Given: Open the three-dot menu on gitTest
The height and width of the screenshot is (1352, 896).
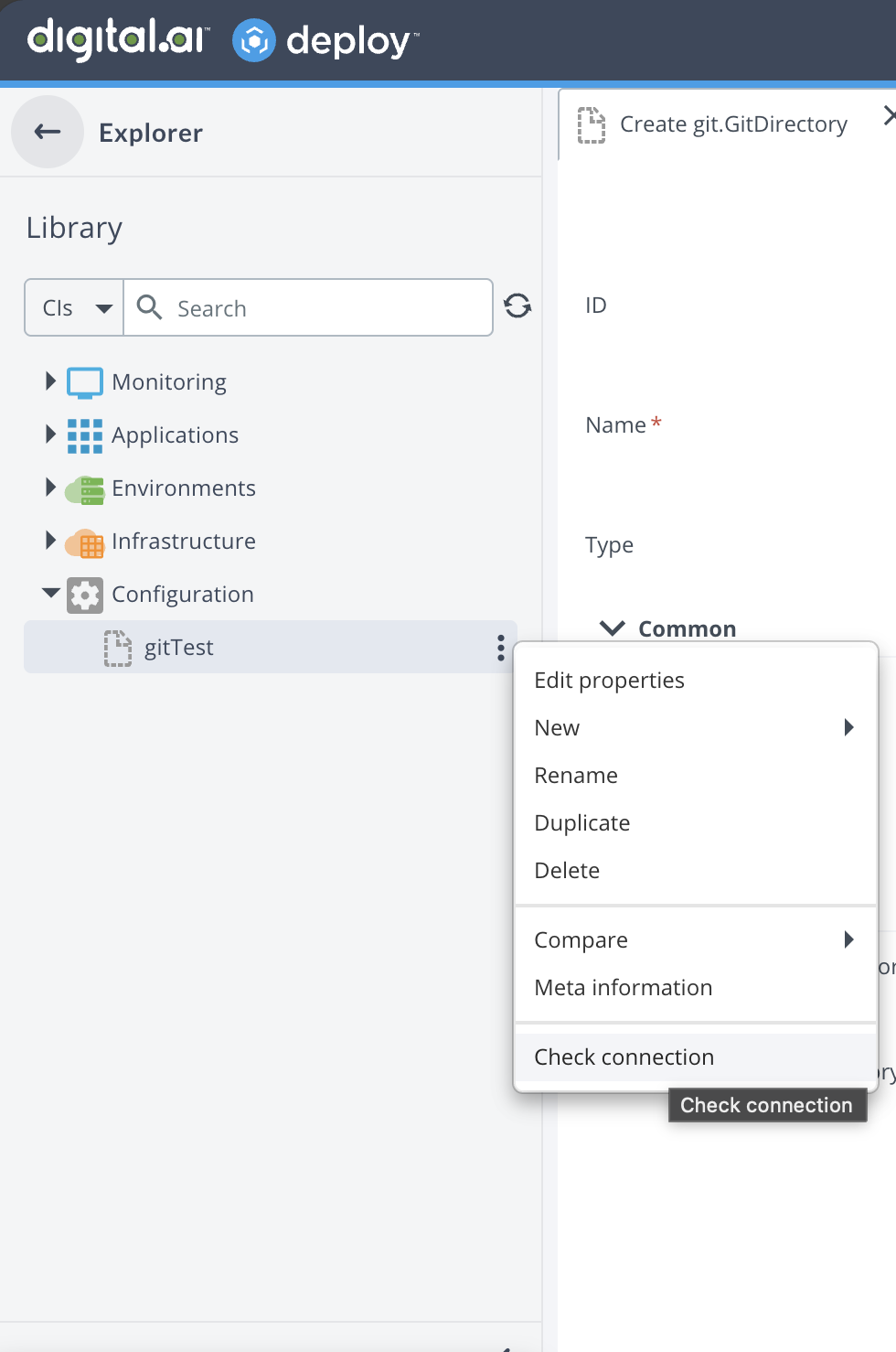Looking at the screenshot, I should 500,647.
